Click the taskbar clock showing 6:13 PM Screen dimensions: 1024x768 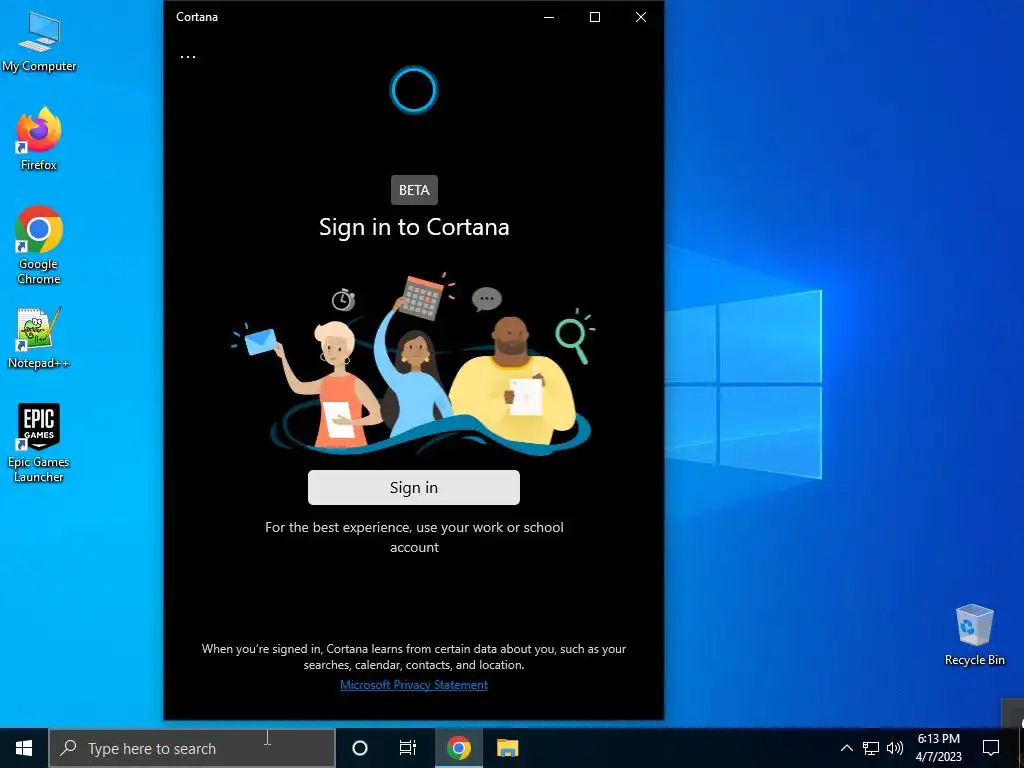(x=938, y=748)
